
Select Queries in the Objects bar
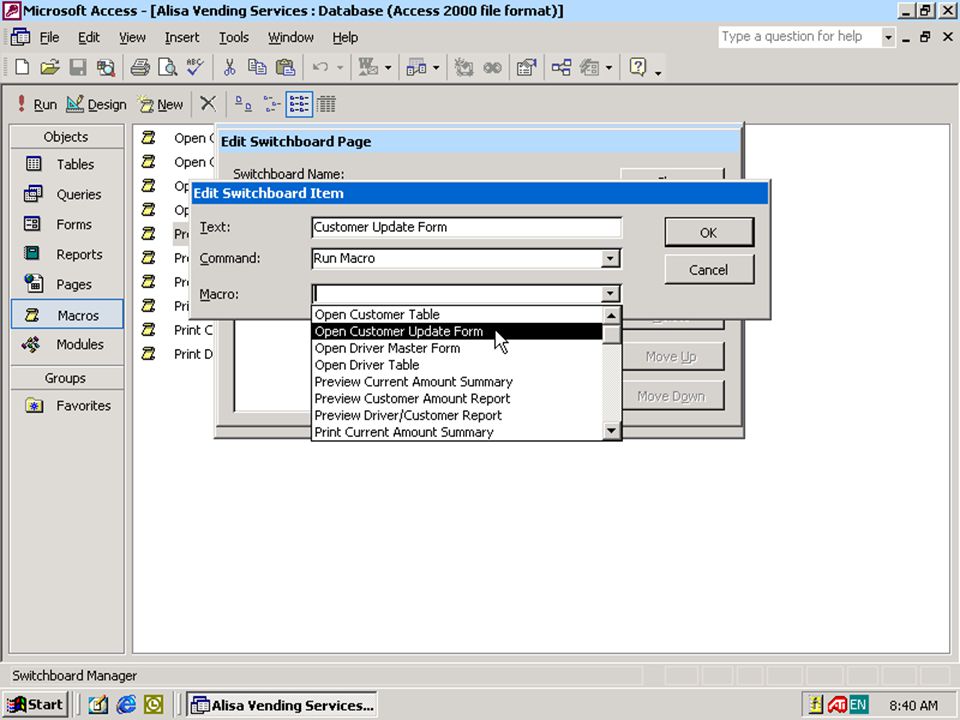[67, 194]
